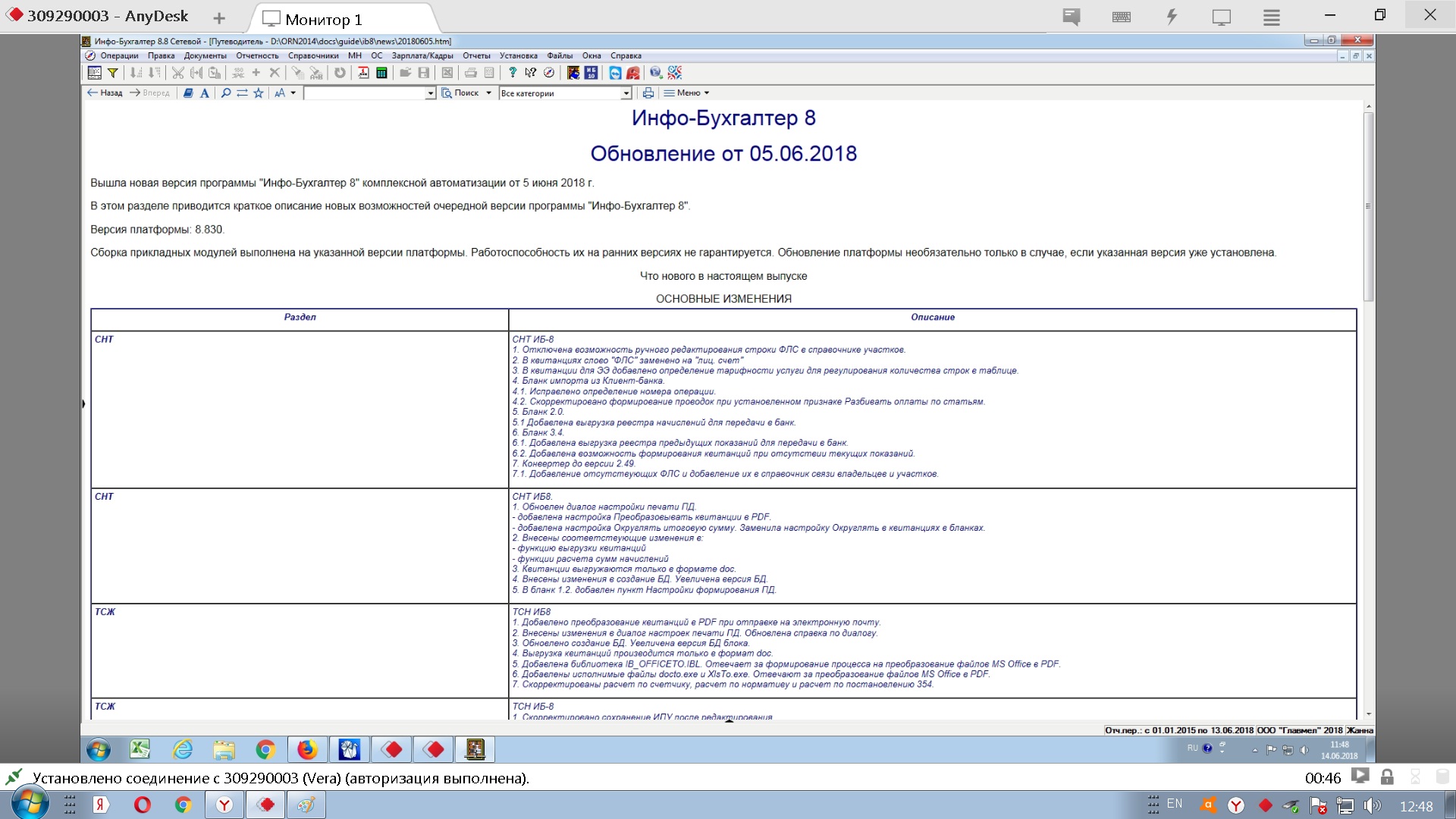Open the Зарплата/Кадры menu
Image resolution: width=1456 pixels, height=819 pixels.
(422, 55)
